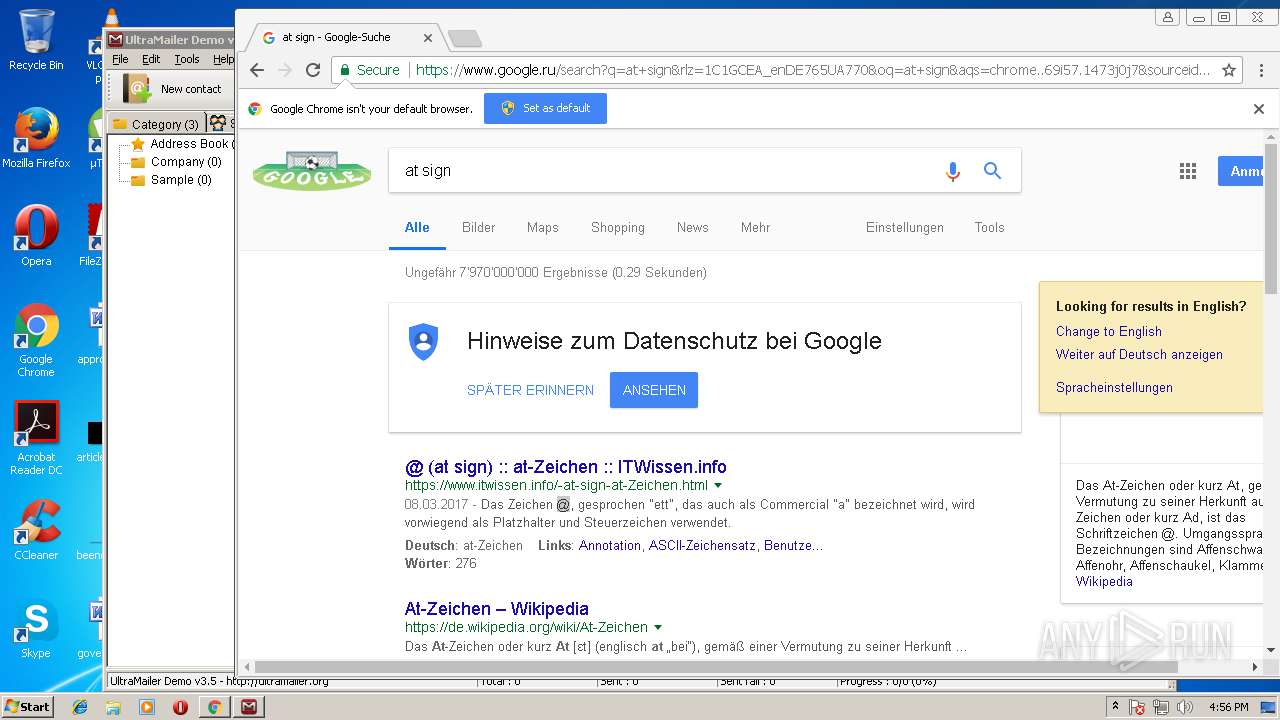Click the voice search microphone icon

[952, 171]
